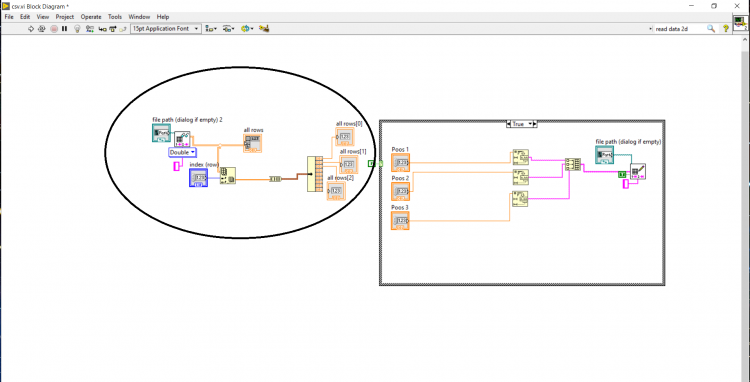Open the File menu
Viewport: 750px width, 382px height.
point(9,17)
